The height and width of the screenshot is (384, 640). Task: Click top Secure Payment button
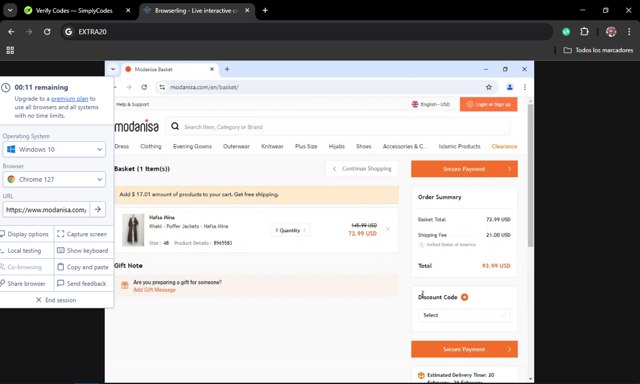click(464, 169)
